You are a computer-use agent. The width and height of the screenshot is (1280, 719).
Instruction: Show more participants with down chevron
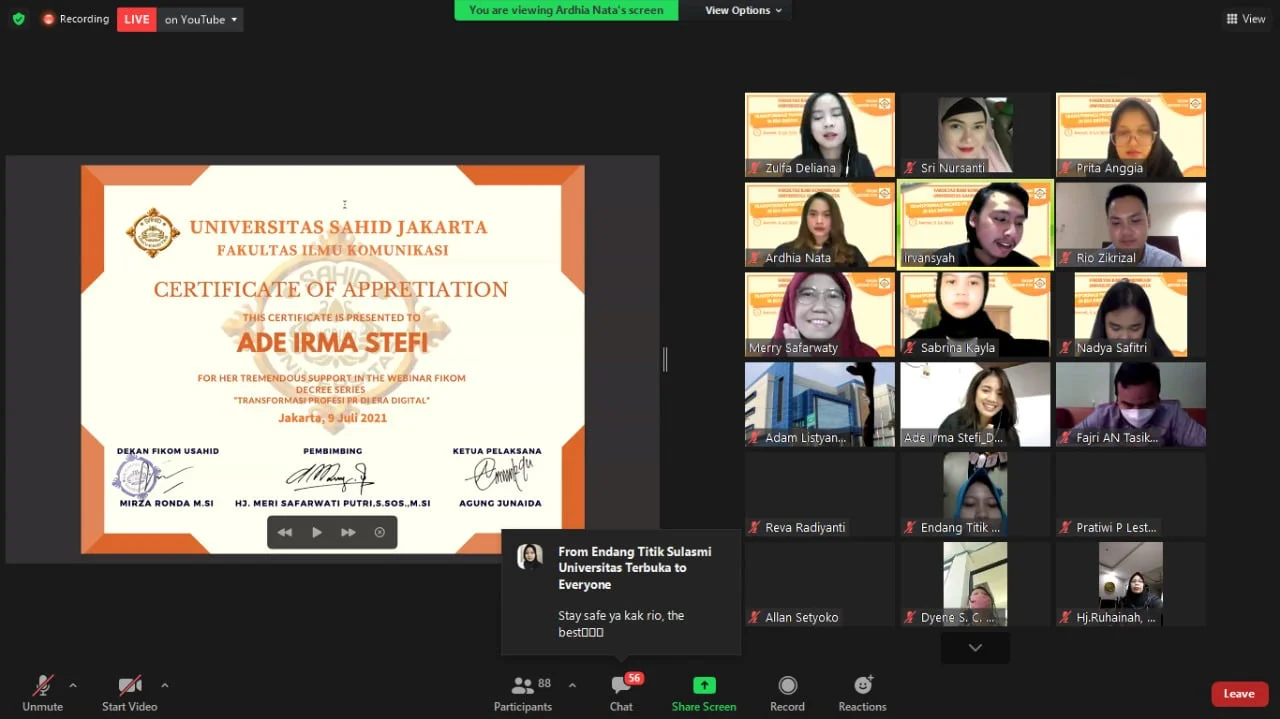point(975,648)
